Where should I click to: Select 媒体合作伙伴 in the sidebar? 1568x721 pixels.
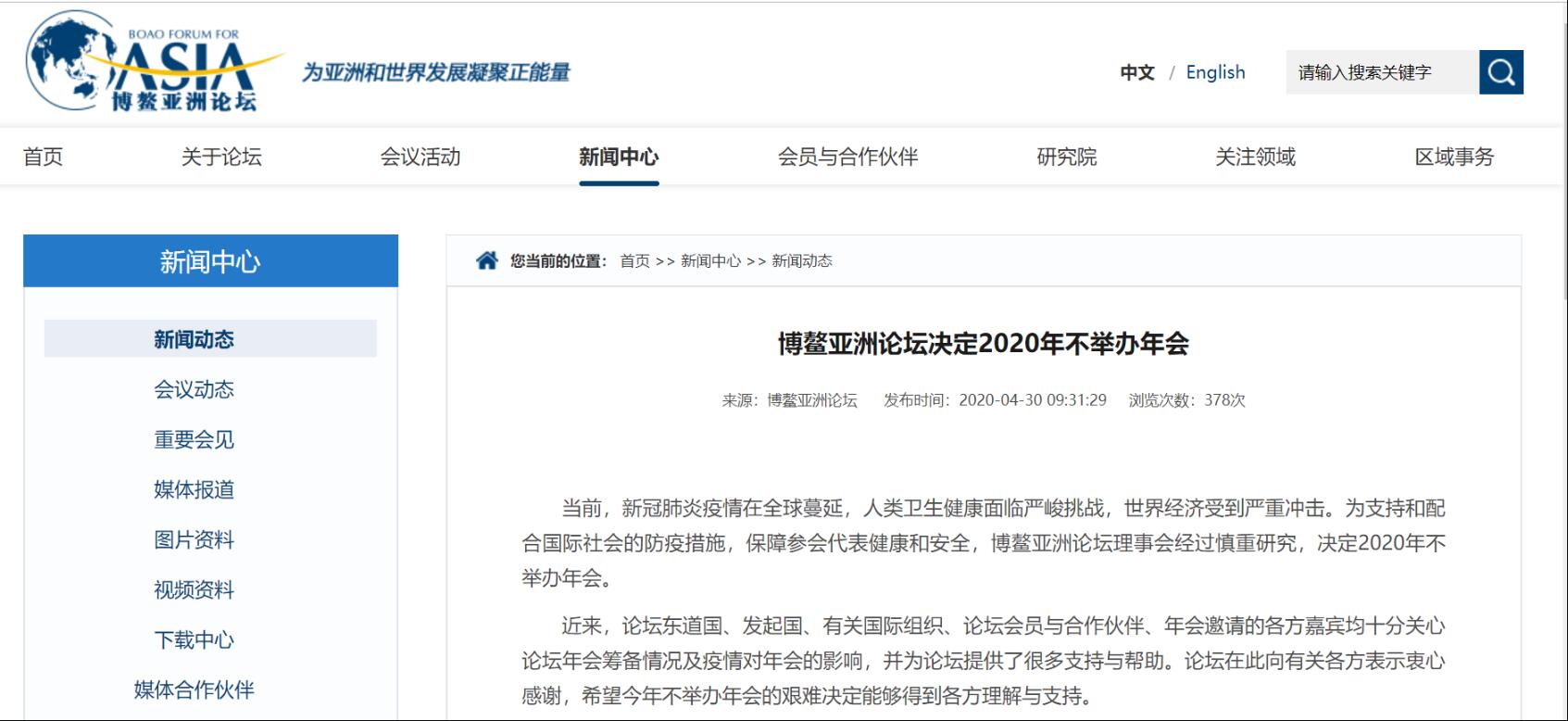[194, 689]
